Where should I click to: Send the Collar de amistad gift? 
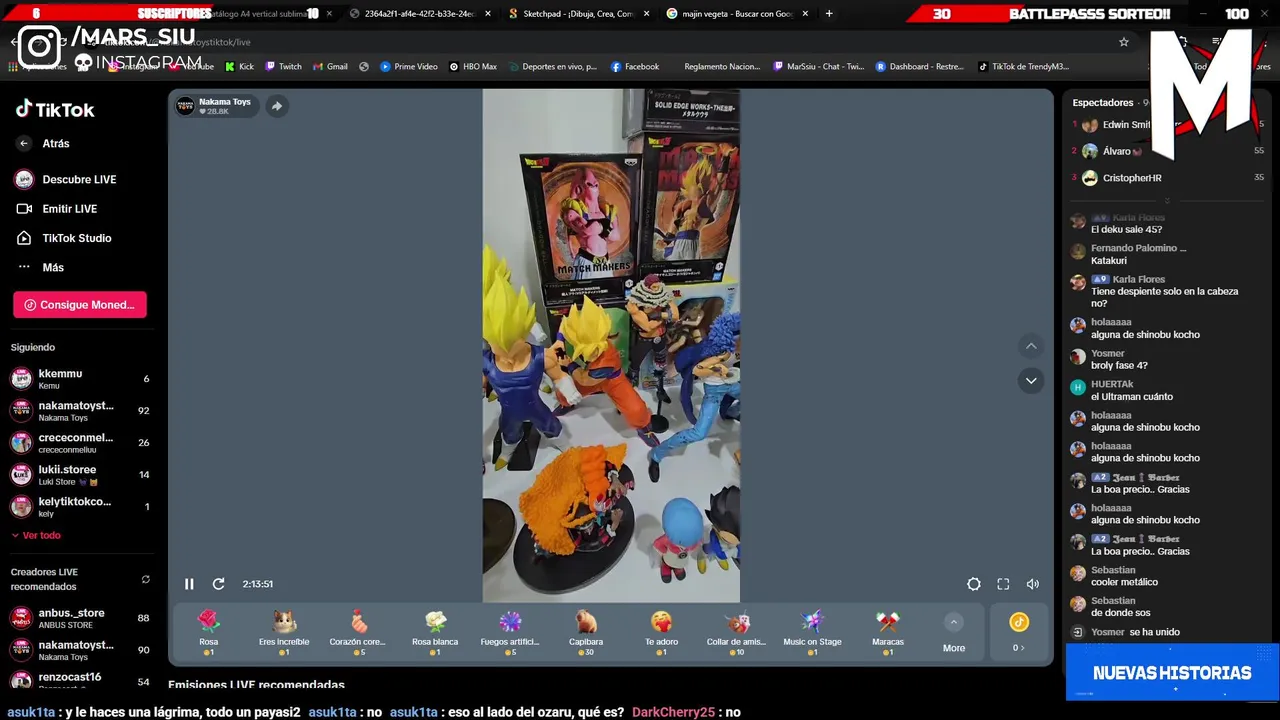[x=737, y=632]
